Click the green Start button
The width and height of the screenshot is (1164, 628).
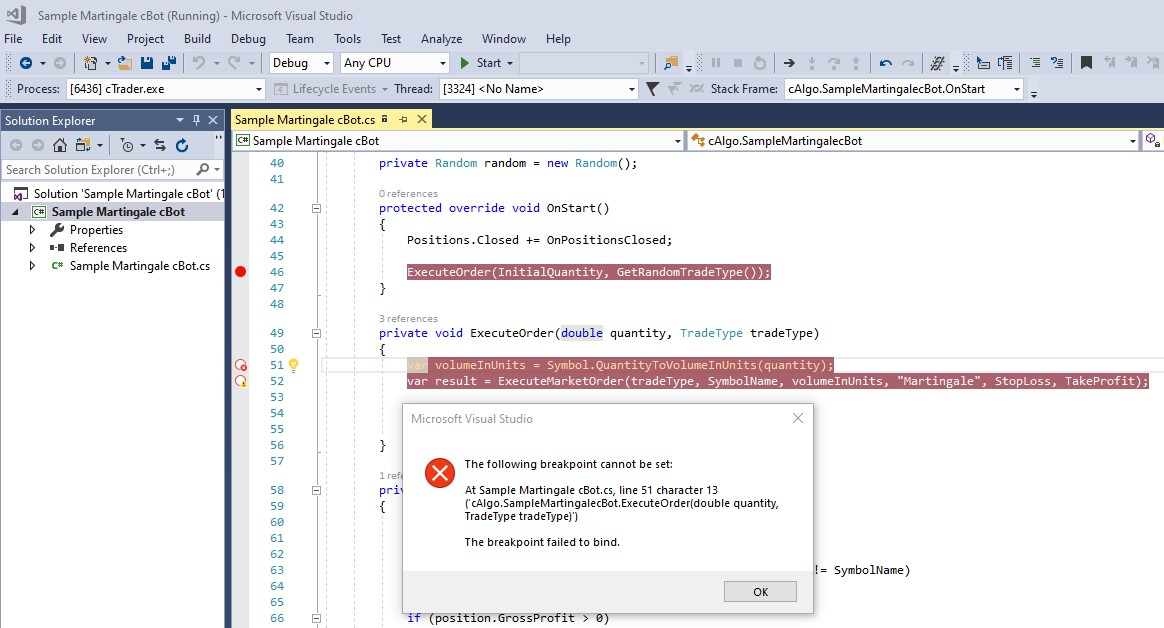pyautogui.click(x=480, y=63)
